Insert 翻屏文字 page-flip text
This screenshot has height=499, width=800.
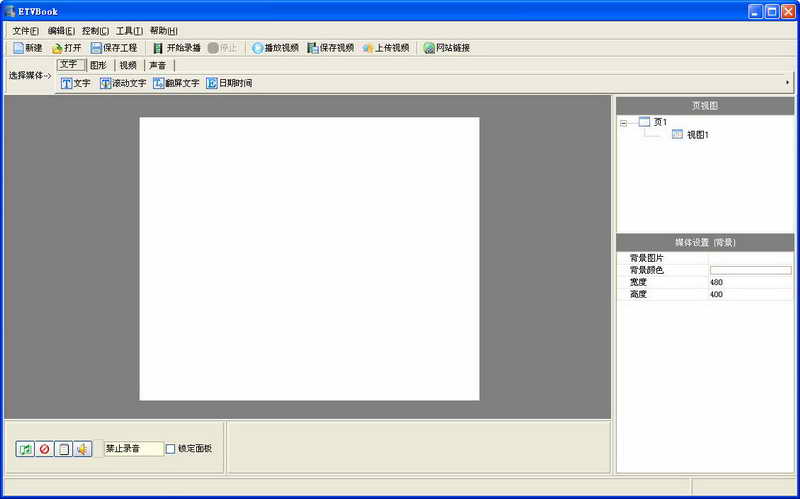pos(177,83)
